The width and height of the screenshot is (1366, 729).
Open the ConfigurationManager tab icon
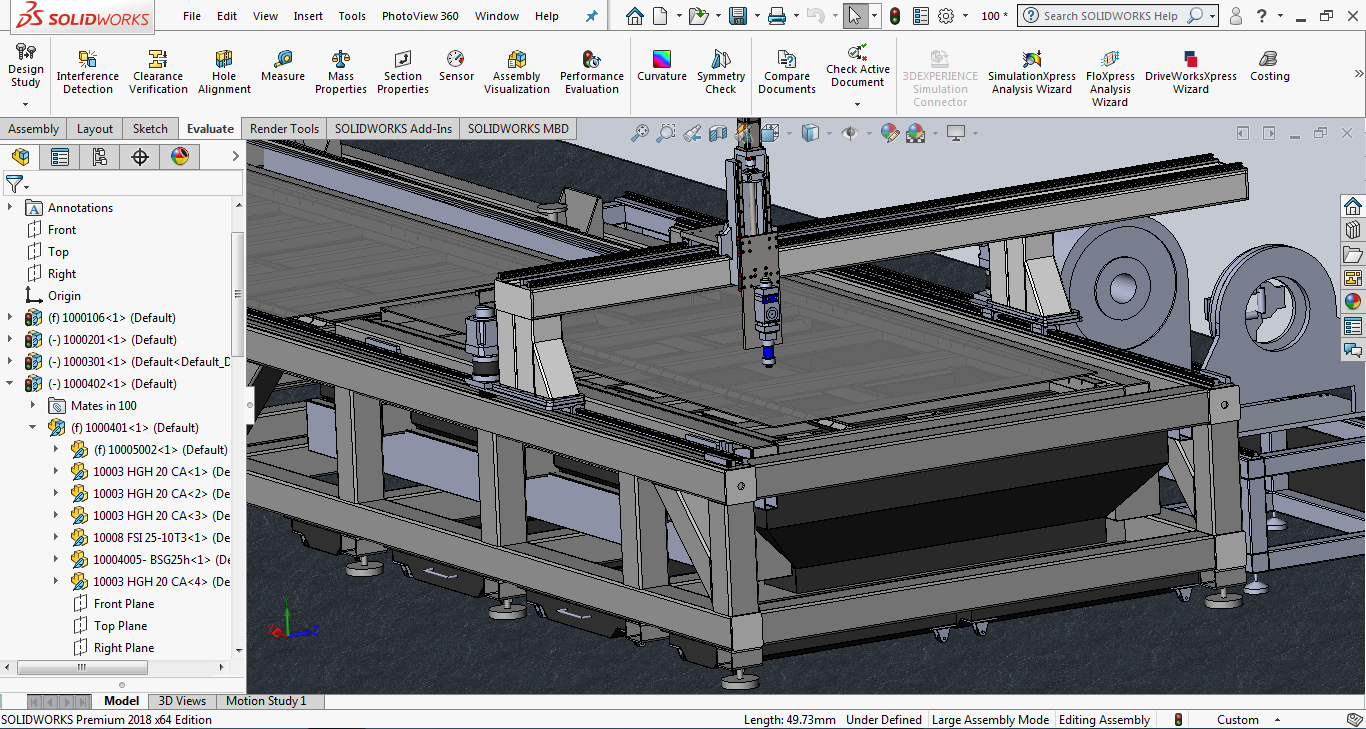tap(99, 156)
